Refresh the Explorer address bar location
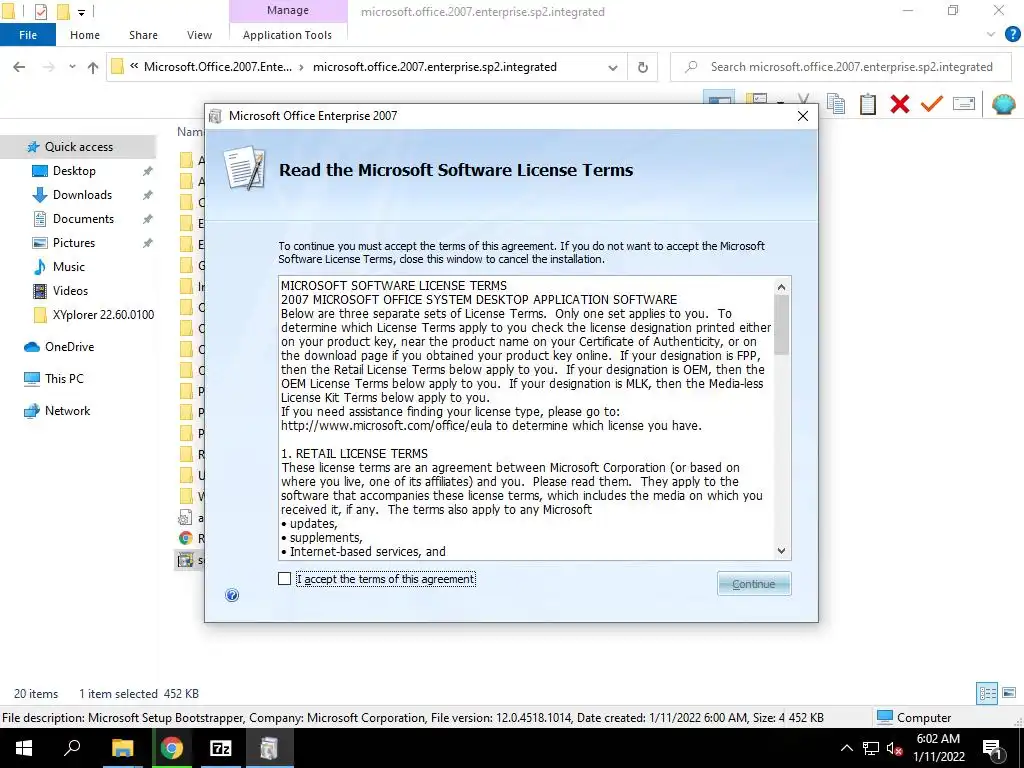1024x768 pixels. [x=643, y=67]
